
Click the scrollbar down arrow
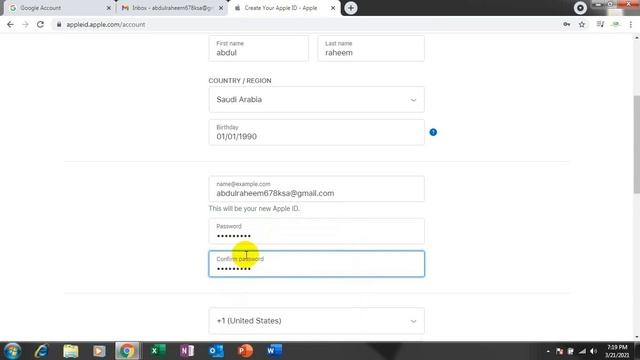(x=636, y=338)
